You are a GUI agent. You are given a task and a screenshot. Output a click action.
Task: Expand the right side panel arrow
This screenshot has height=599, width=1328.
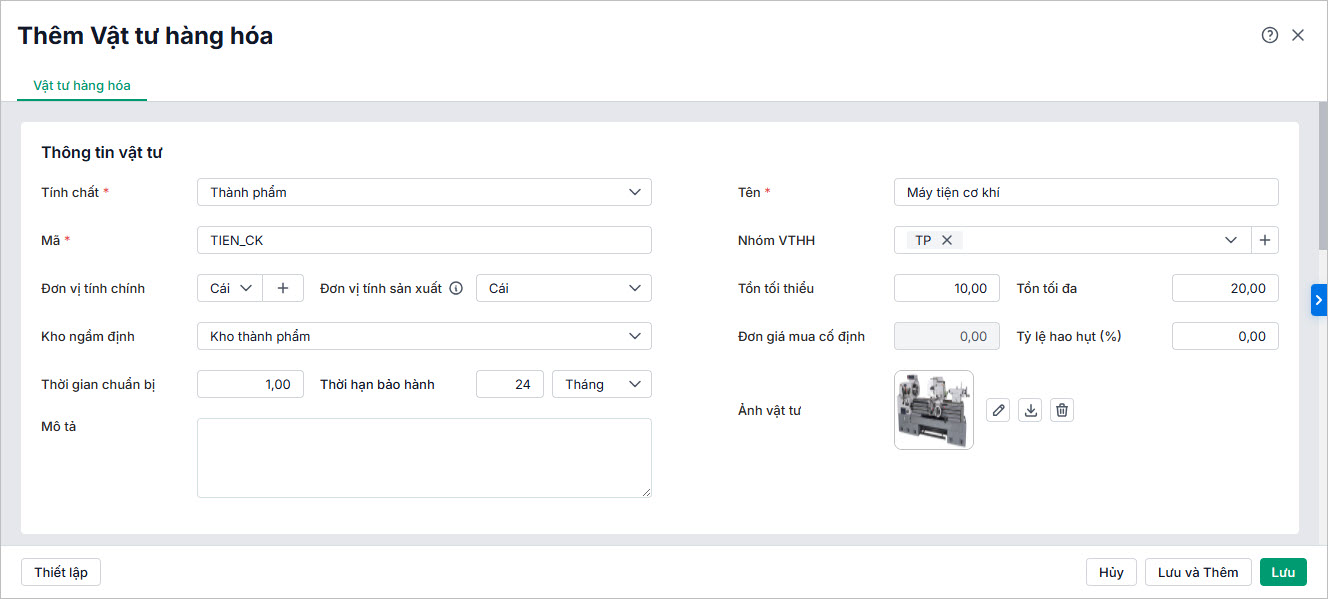[1319, 299]
